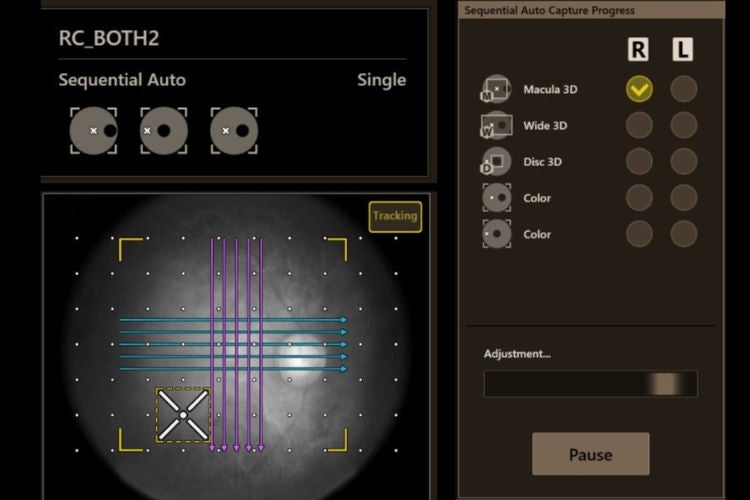The width and height of the screenshot is (750, 500).
Task: Toggle Wide 3D right-eye indicator
Action: click(639, 125)
